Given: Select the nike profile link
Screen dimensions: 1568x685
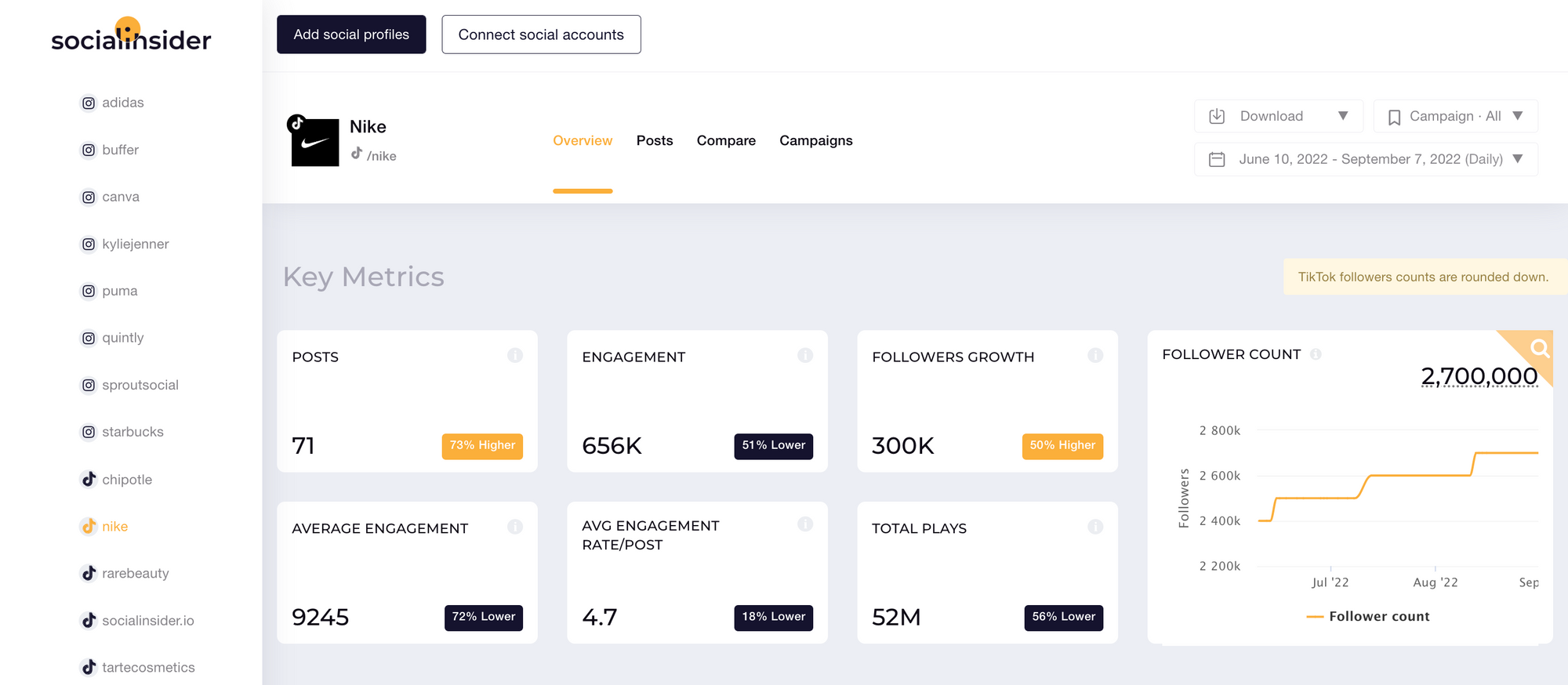Looking at the screenshot, I should coord(114,527).
